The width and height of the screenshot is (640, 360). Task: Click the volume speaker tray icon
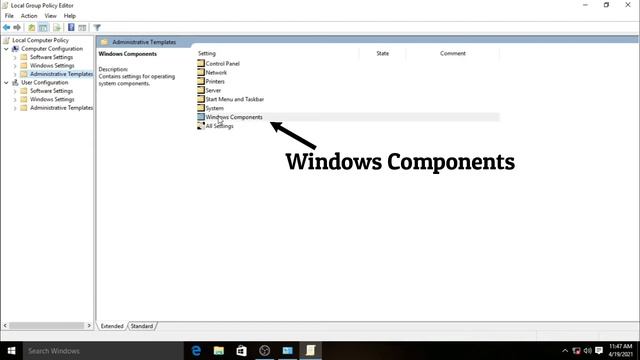(x=588, y=351)
